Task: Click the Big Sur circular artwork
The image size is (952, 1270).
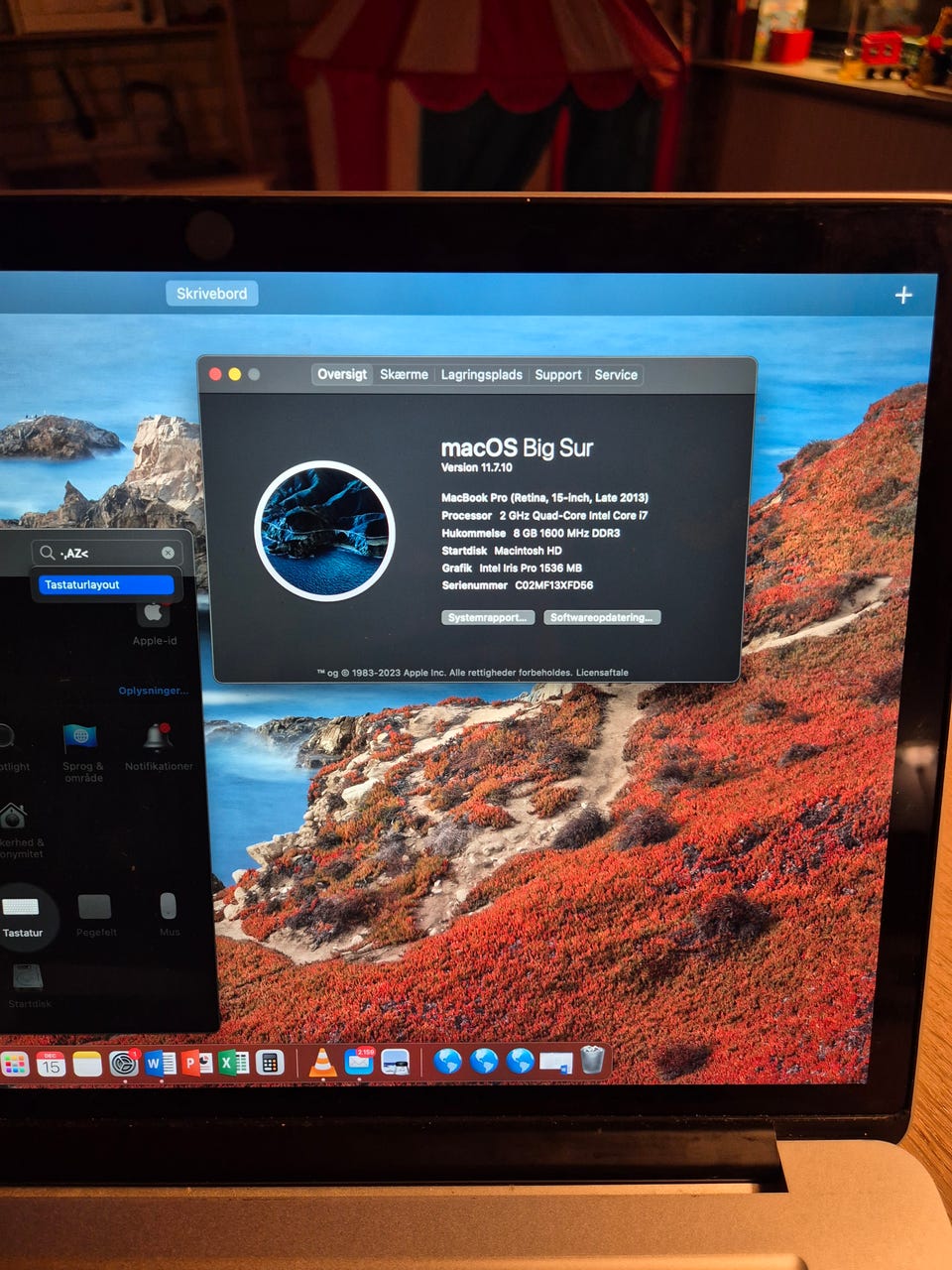Action: click(324, 531)
